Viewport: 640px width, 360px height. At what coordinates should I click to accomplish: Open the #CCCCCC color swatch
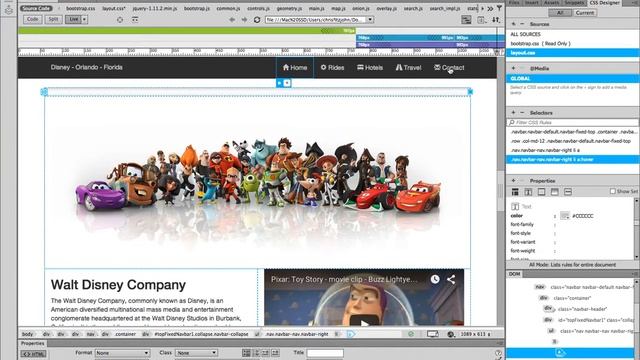(x=564, y=216)
